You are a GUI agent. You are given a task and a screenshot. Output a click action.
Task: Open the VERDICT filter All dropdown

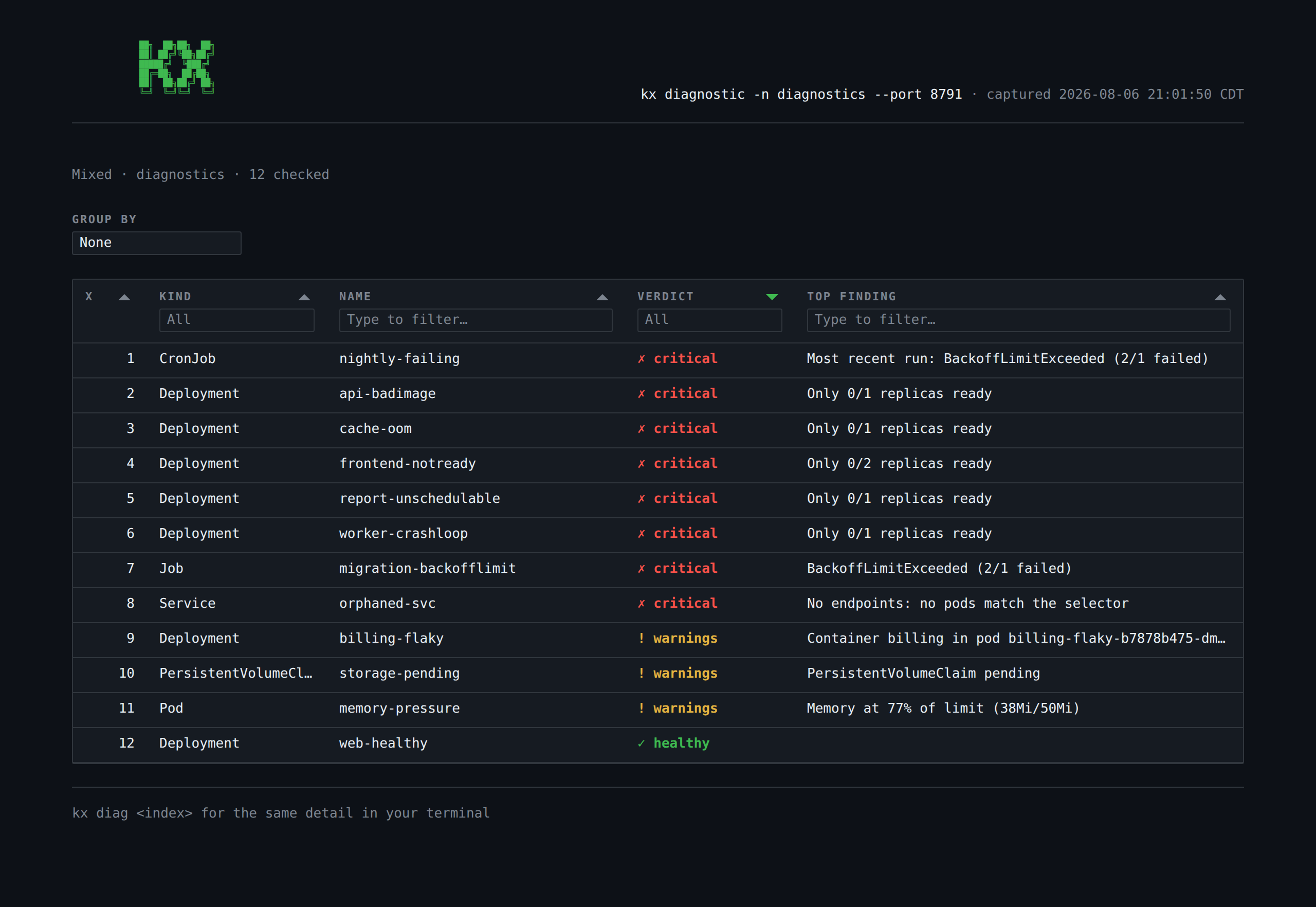710,320
